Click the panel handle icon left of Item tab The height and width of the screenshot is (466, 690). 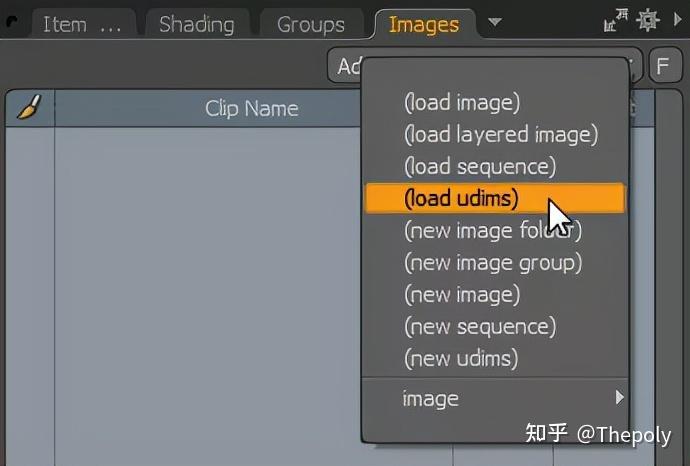point(14,21)
